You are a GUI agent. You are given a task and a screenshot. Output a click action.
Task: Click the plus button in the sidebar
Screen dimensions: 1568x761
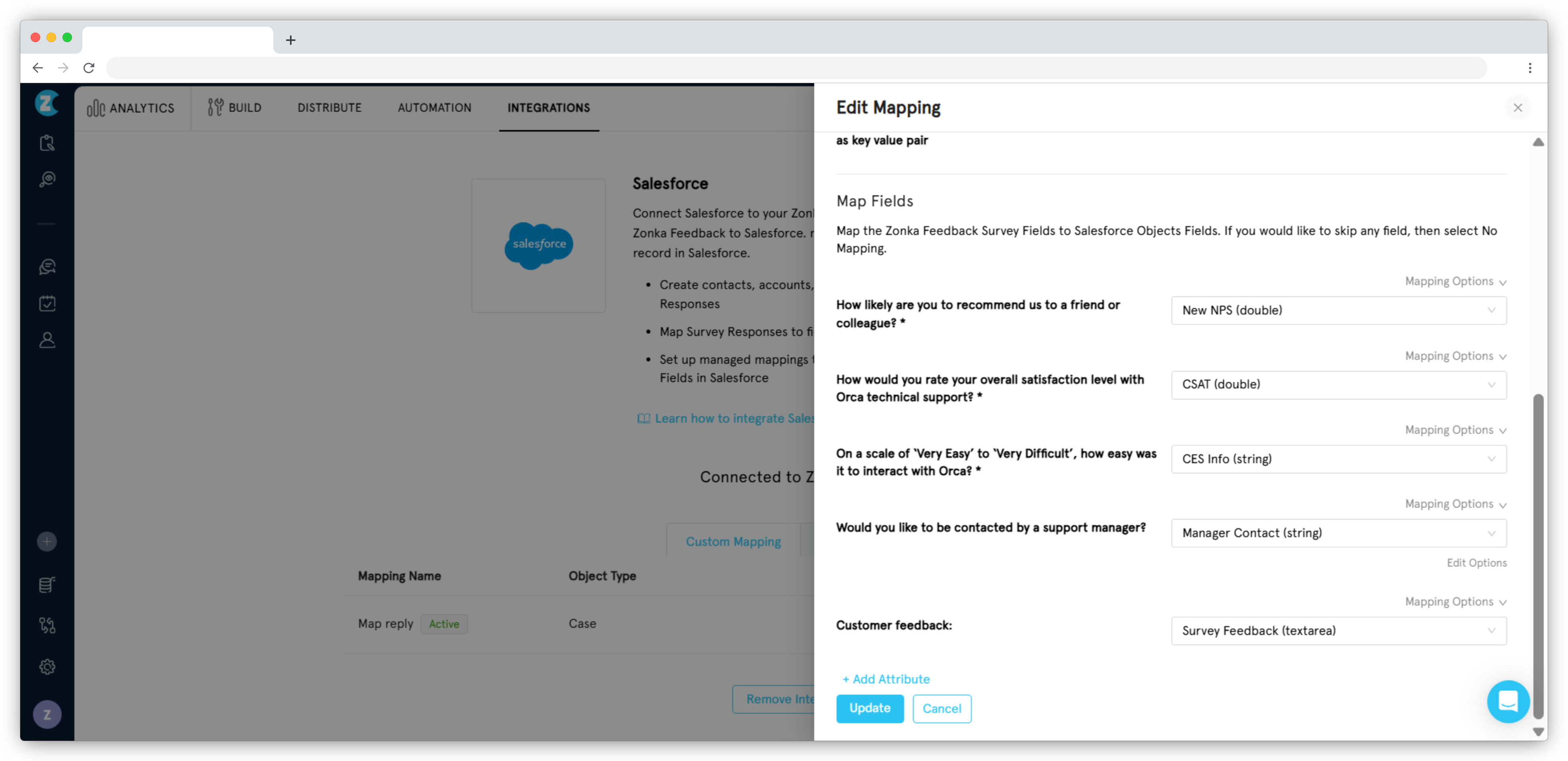click(47, 541)
